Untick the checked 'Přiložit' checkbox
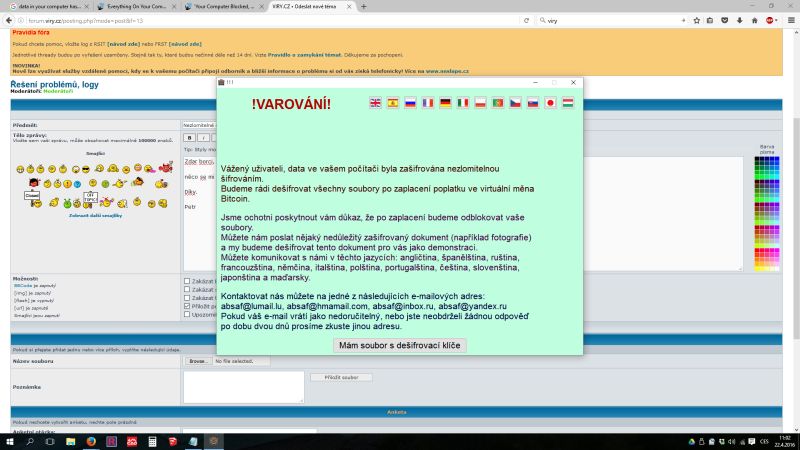The image size is (800, 450). [x=187, y=306]
